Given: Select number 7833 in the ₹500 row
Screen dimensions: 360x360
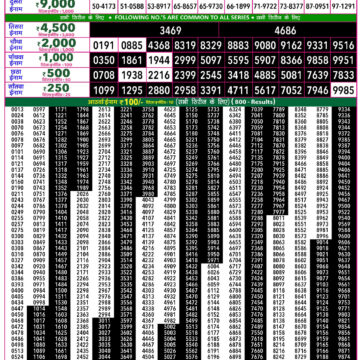Looking at the screenshot, I should (343, 75).
